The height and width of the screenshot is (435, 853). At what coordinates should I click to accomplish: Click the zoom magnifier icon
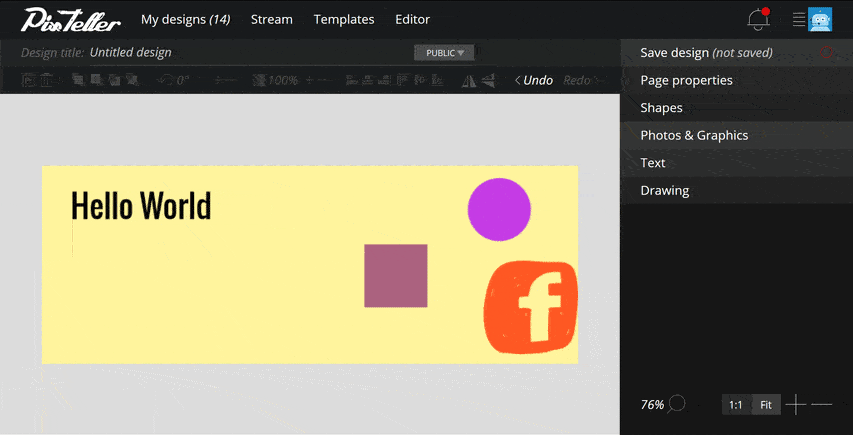(x=676, y=404)
